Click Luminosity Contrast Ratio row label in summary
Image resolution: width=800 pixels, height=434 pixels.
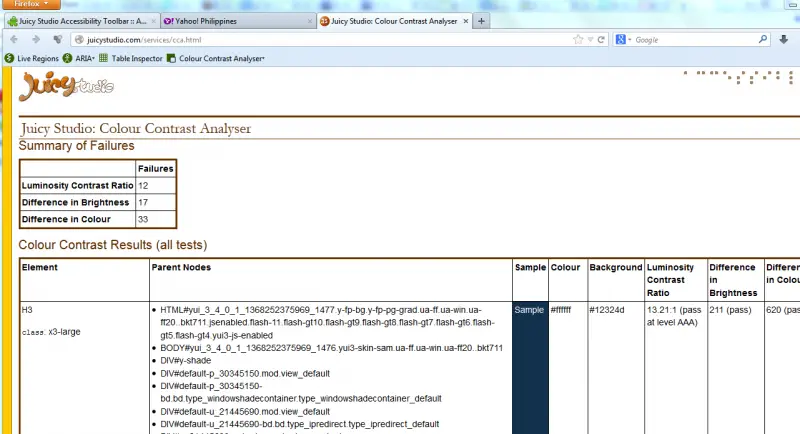point(78,186)
